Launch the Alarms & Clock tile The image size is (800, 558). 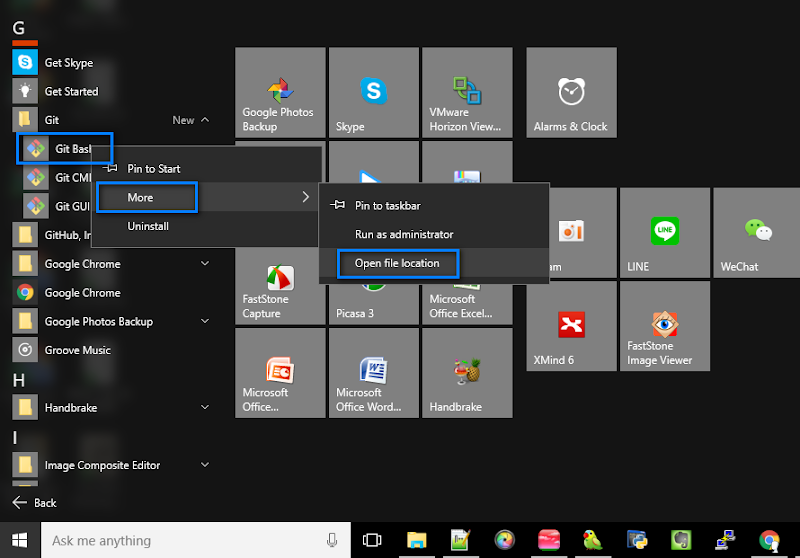point(571,93)
